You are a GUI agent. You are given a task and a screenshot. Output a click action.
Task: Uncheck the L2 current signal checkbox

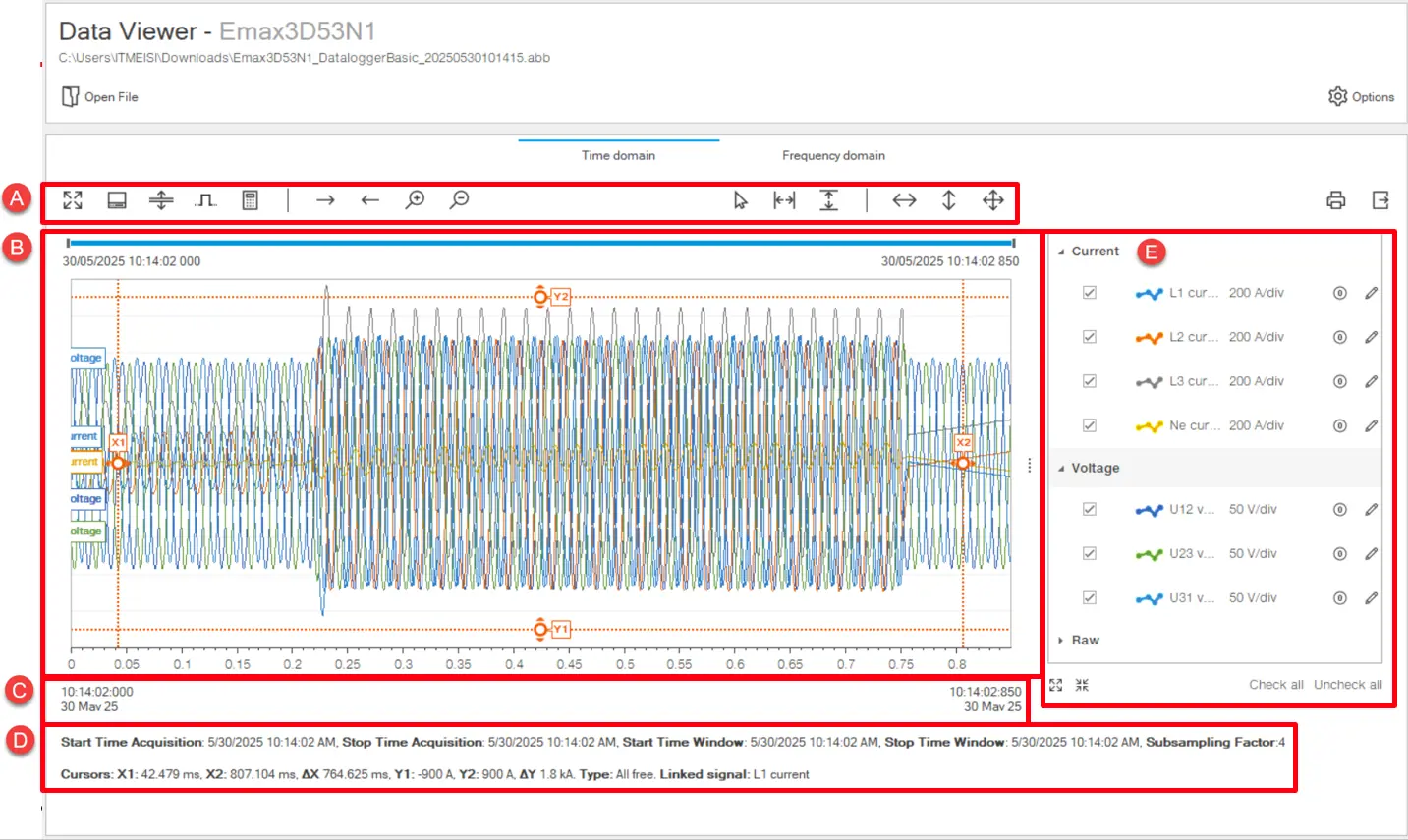pyautogui.click(x=1089, y=336)
